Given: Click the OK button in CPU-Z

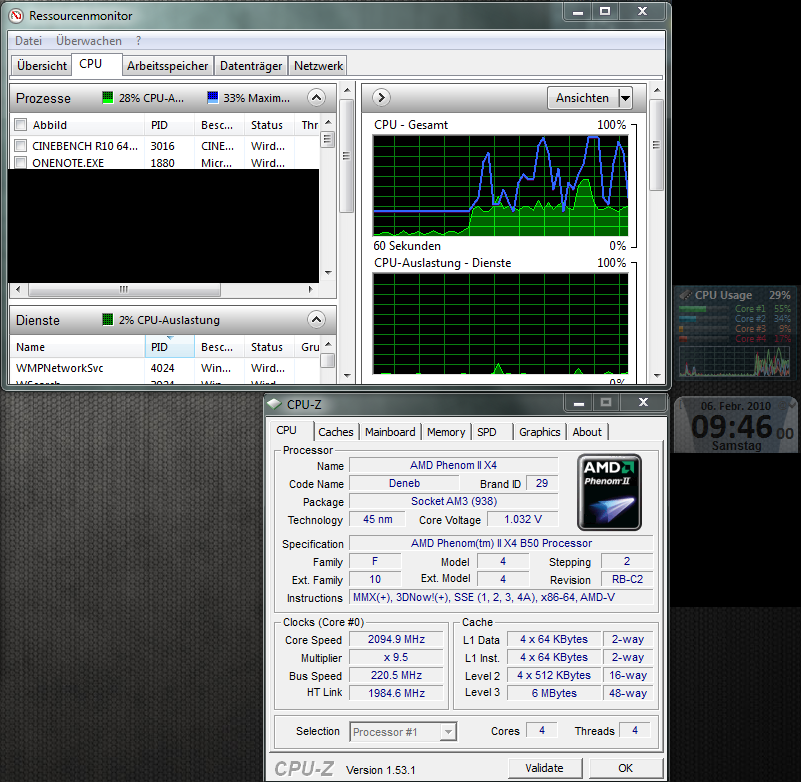Looking at the screenshot, I should click(x=626, y=768).
